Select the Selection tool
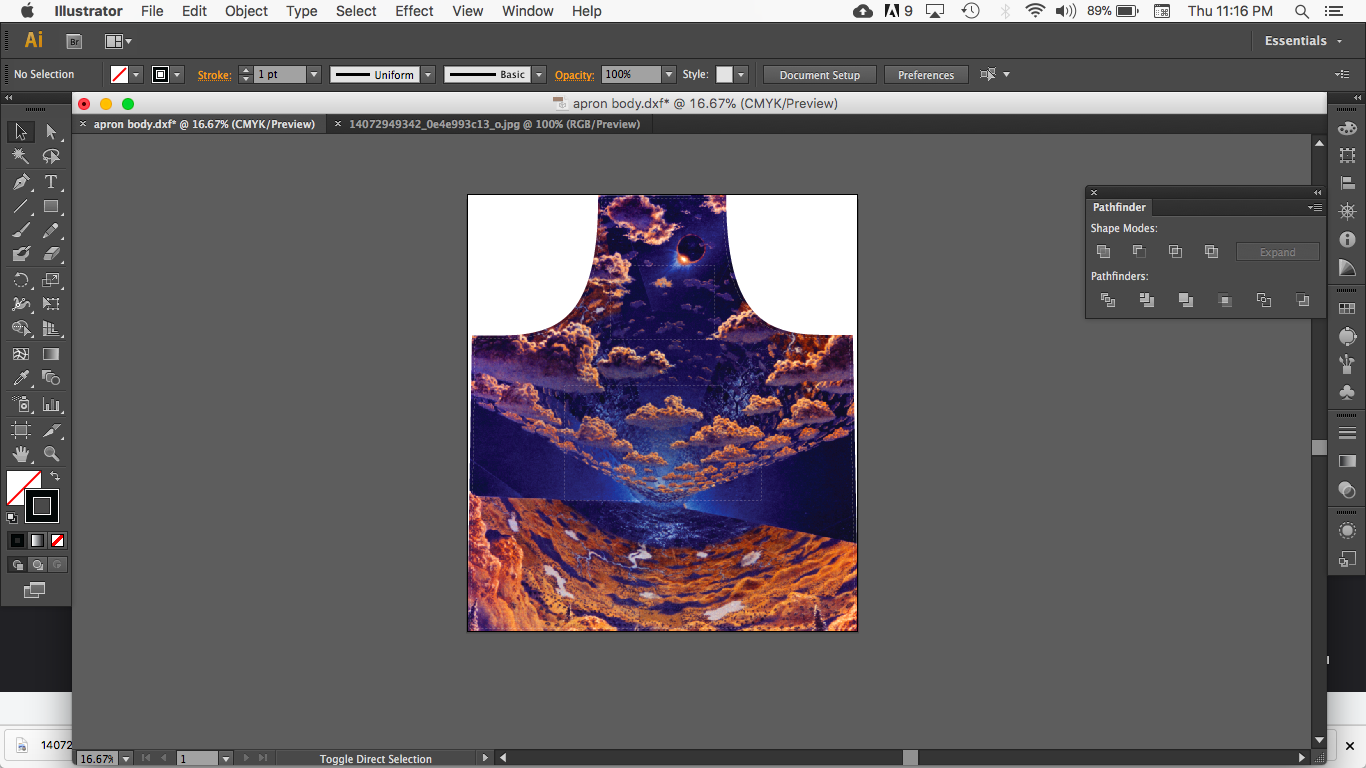This screenshot has width=1366, height=768. tap(20, 132)
